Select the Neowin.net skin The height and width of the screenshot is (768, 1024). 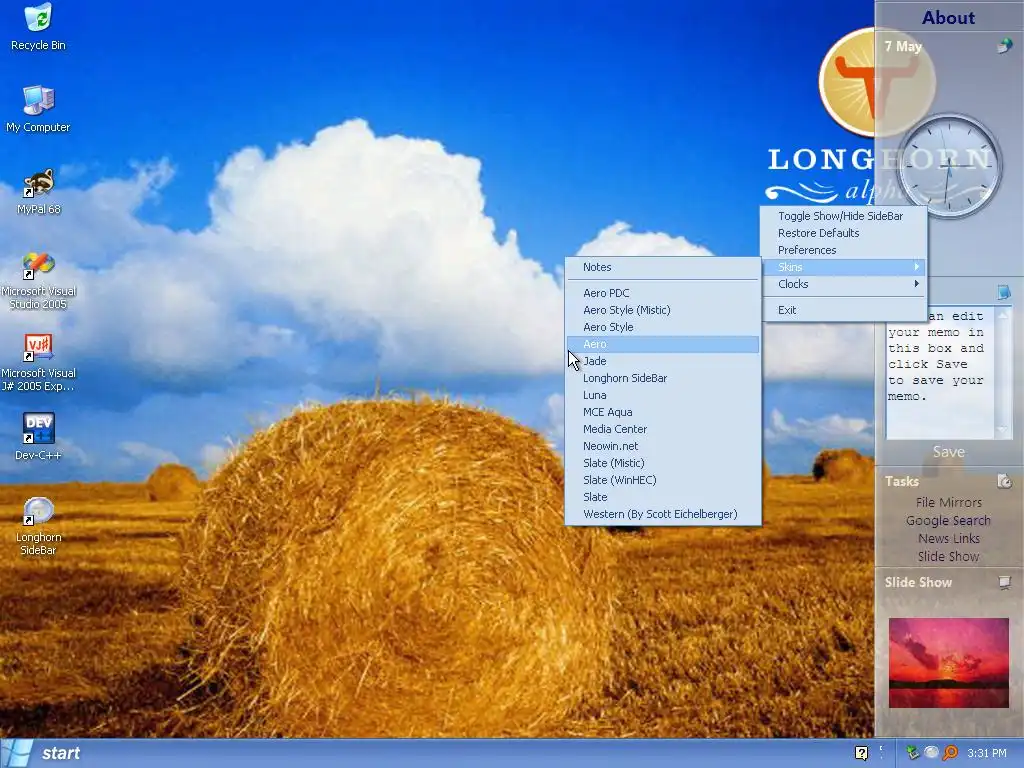click(x=663, y=445)
